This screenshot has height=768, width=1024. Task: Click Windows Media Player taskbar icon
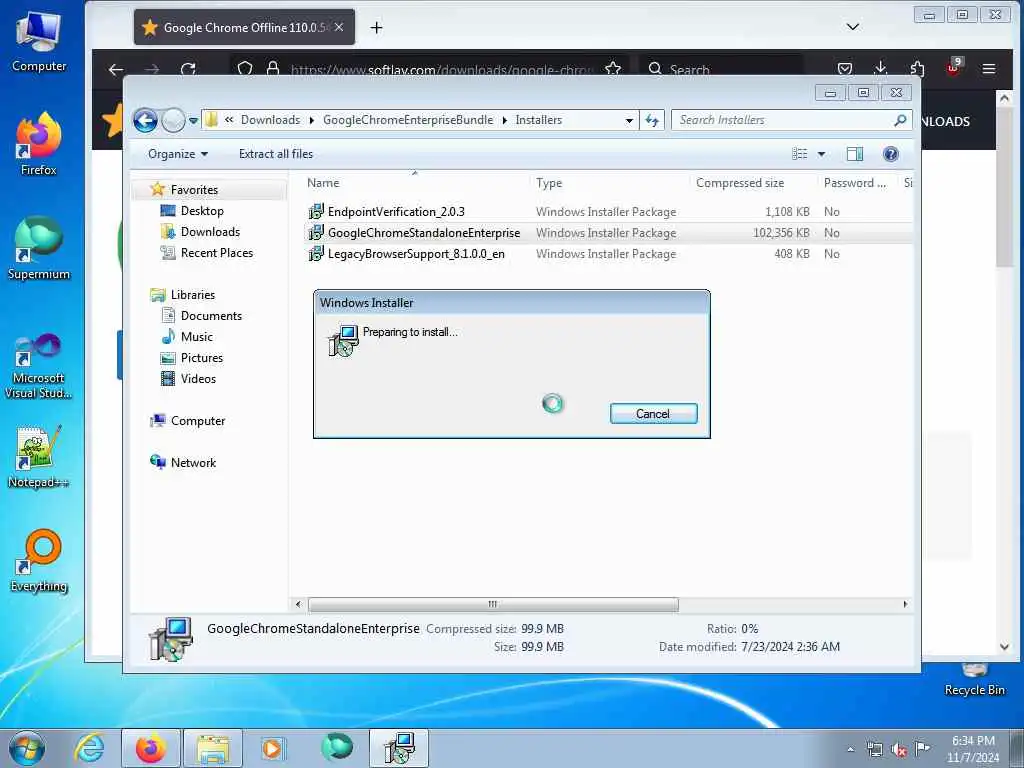pos(272,748)
